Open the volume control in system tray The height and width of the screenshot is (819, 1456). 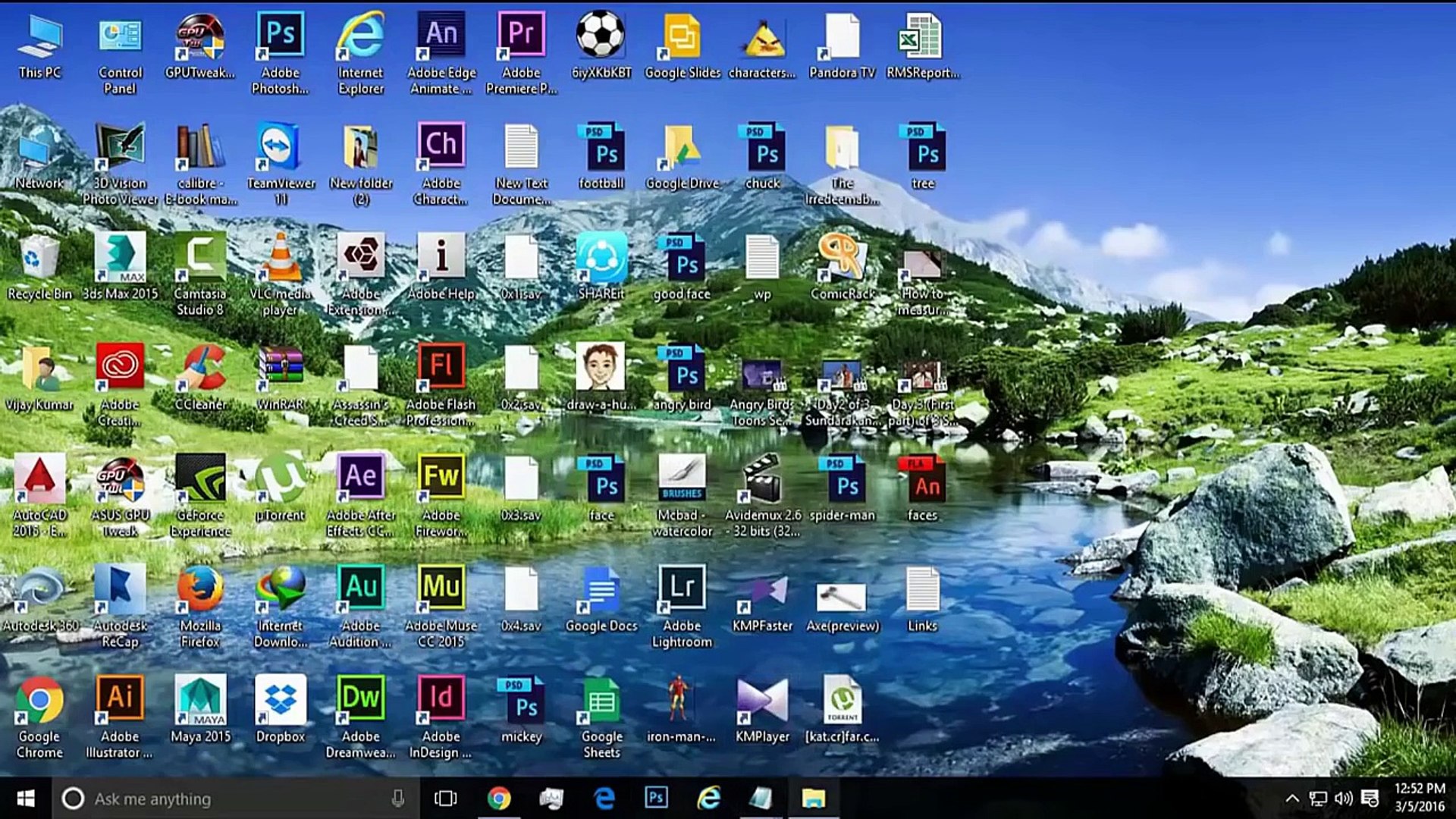(x=1343, y=799)
